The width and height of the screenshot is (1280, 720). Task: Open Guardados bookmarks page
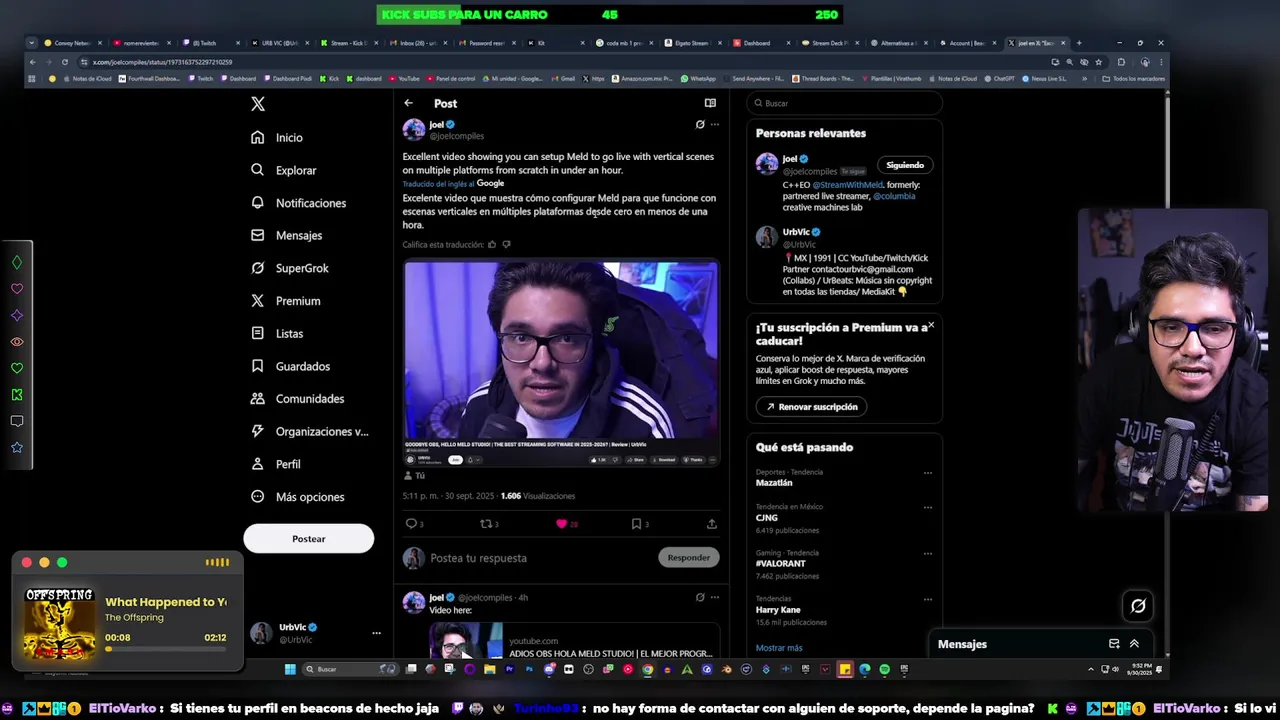(291, 367)
